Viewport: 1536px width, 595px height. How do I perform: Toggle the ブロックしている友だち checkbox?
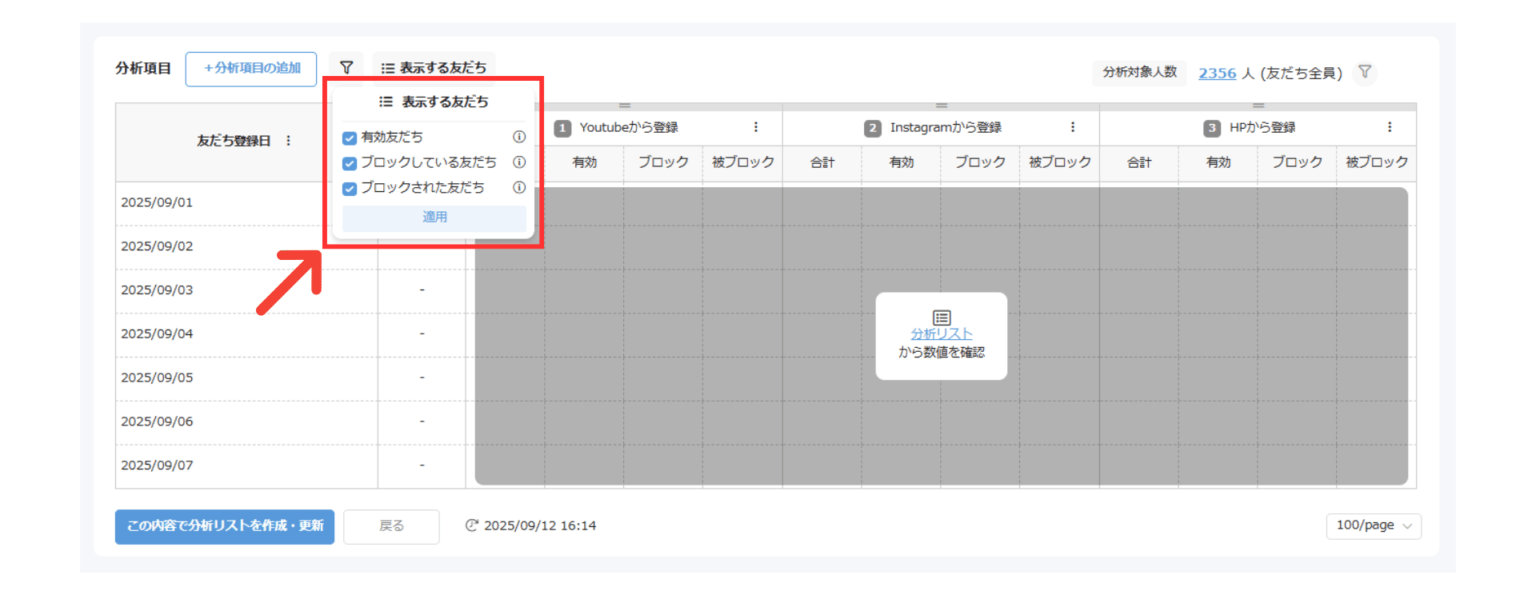(350, 163)
